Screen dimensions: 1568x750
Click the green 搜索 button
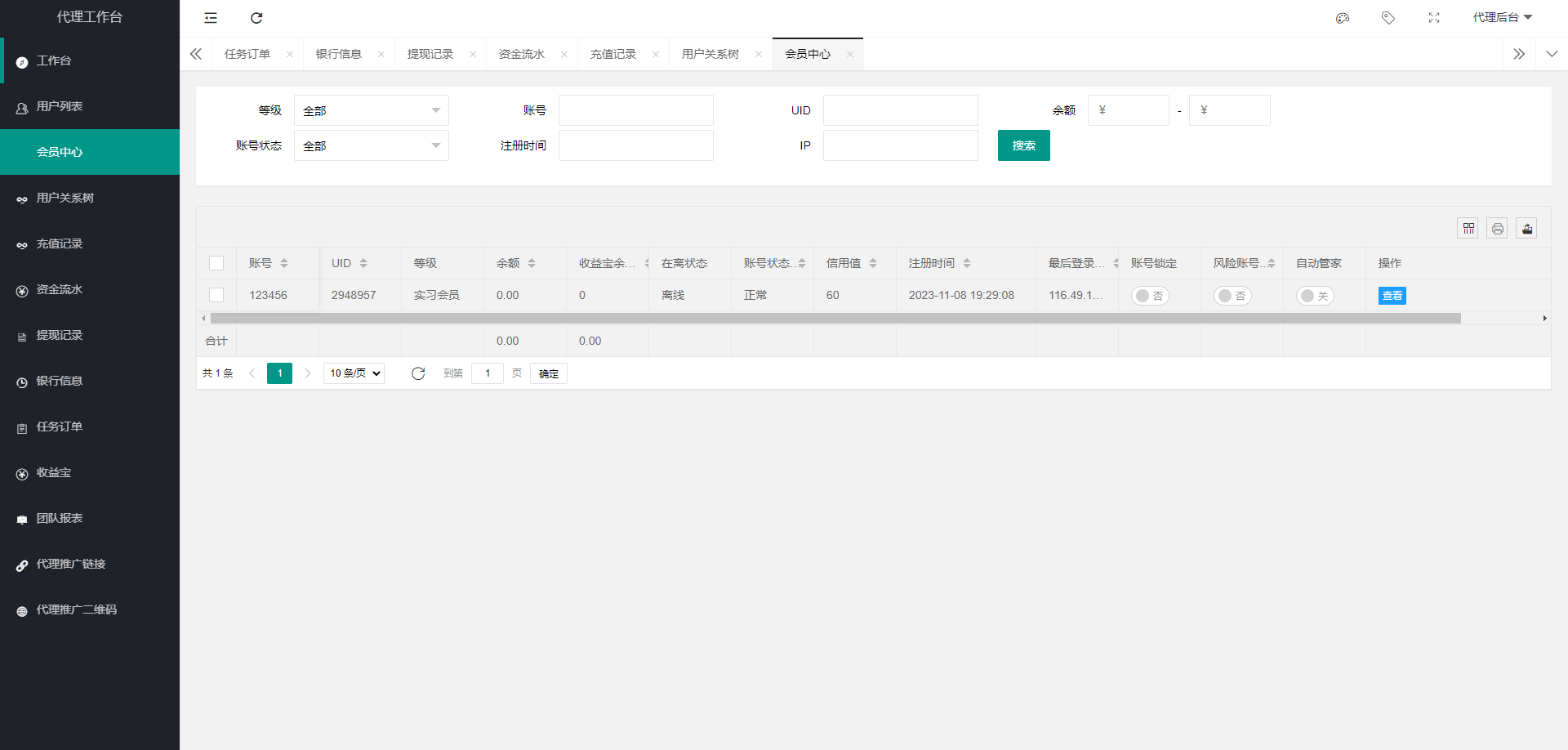1023,145
